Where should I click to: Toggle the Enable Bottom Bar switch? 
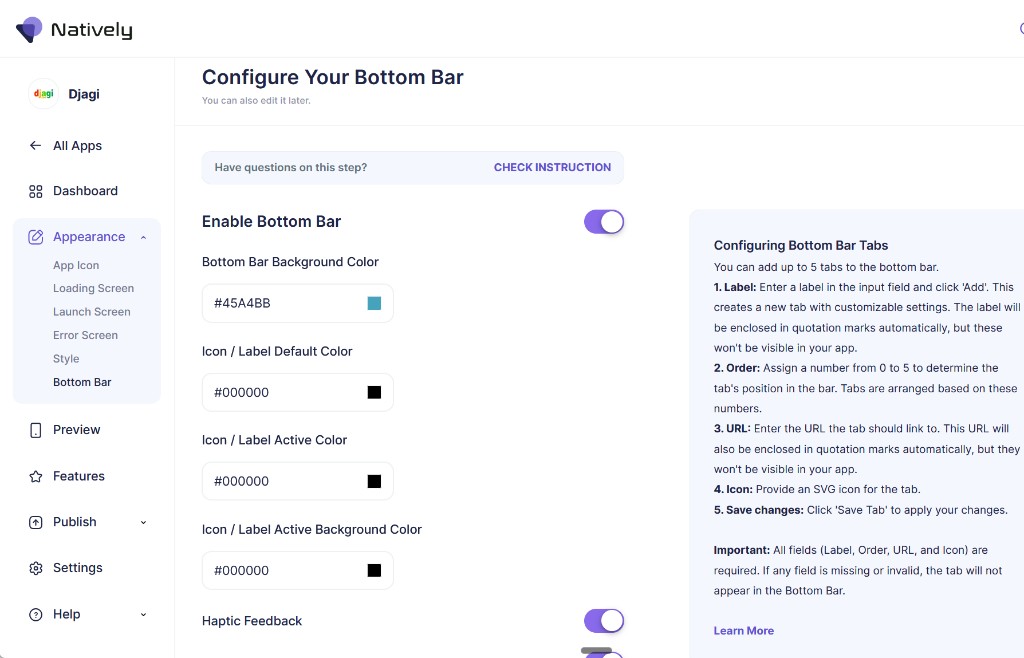[604, 222]
